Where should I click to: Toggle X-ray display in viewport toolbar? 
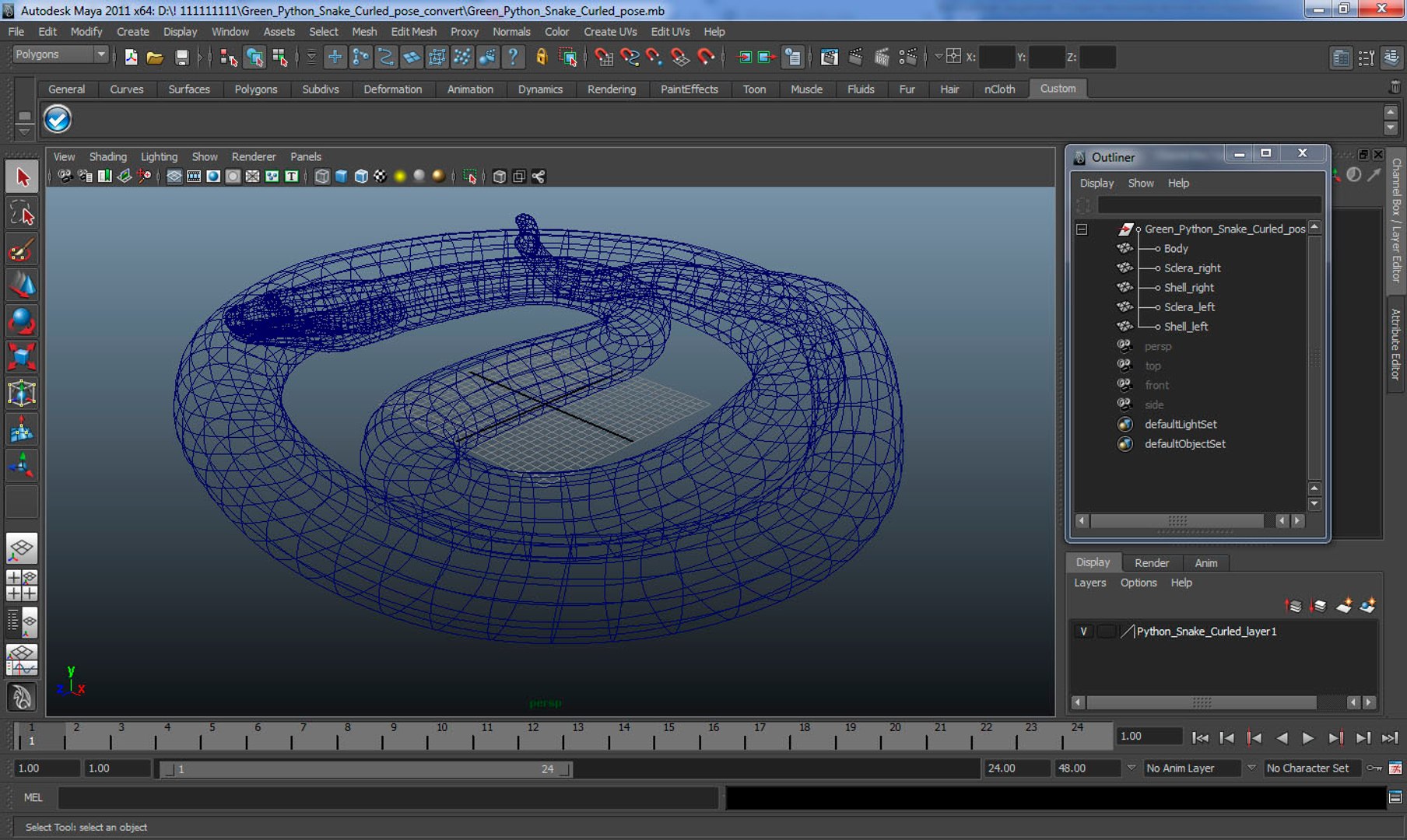click(x=499, y=177)
